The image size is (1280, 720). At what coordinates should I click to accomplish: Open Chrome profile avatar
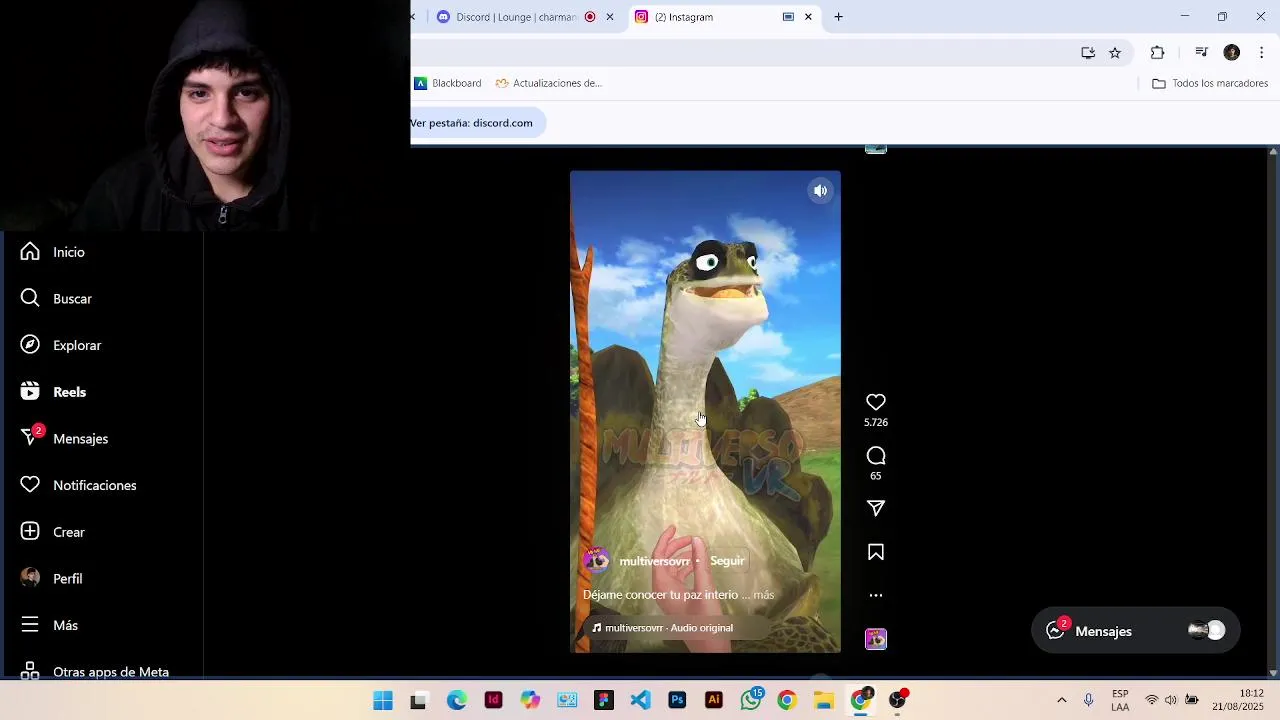(1232, 53)
